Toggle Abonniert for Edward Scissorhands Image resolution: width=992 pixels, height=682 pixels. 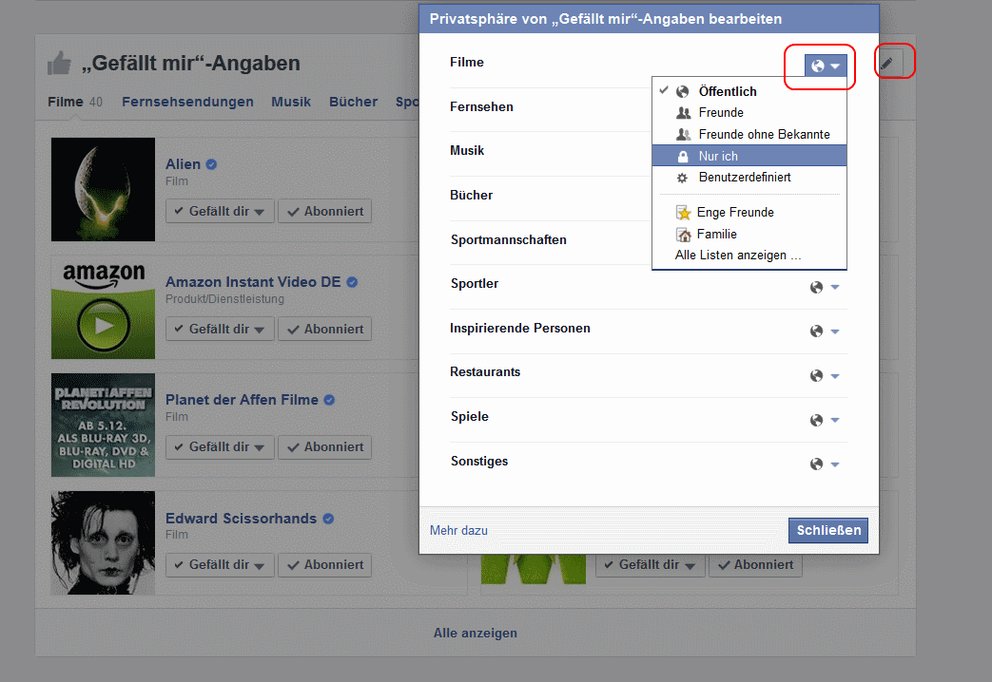pyautogui.click(x=325, y=565)
